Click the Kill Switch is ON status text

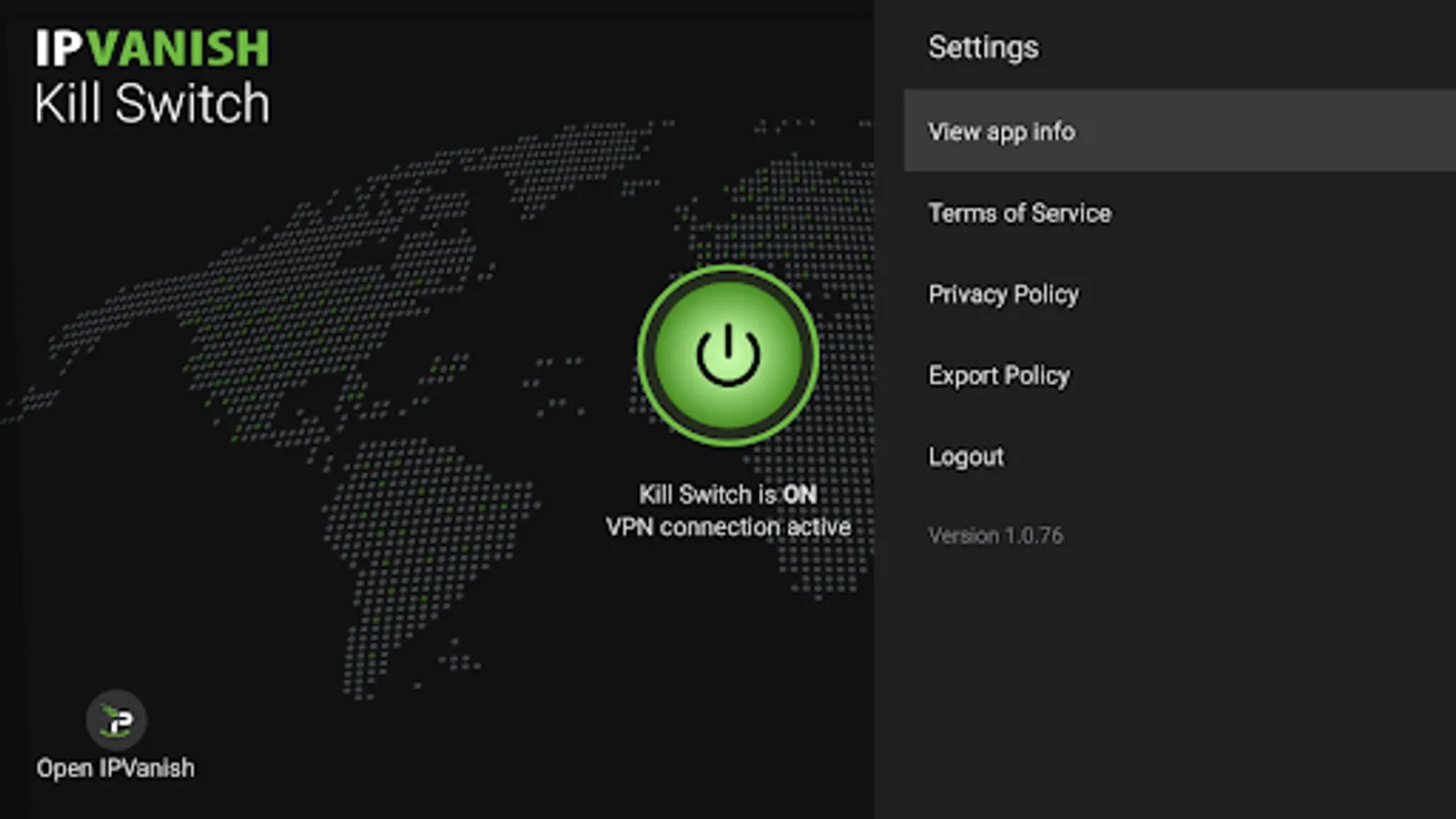point(727,494)
